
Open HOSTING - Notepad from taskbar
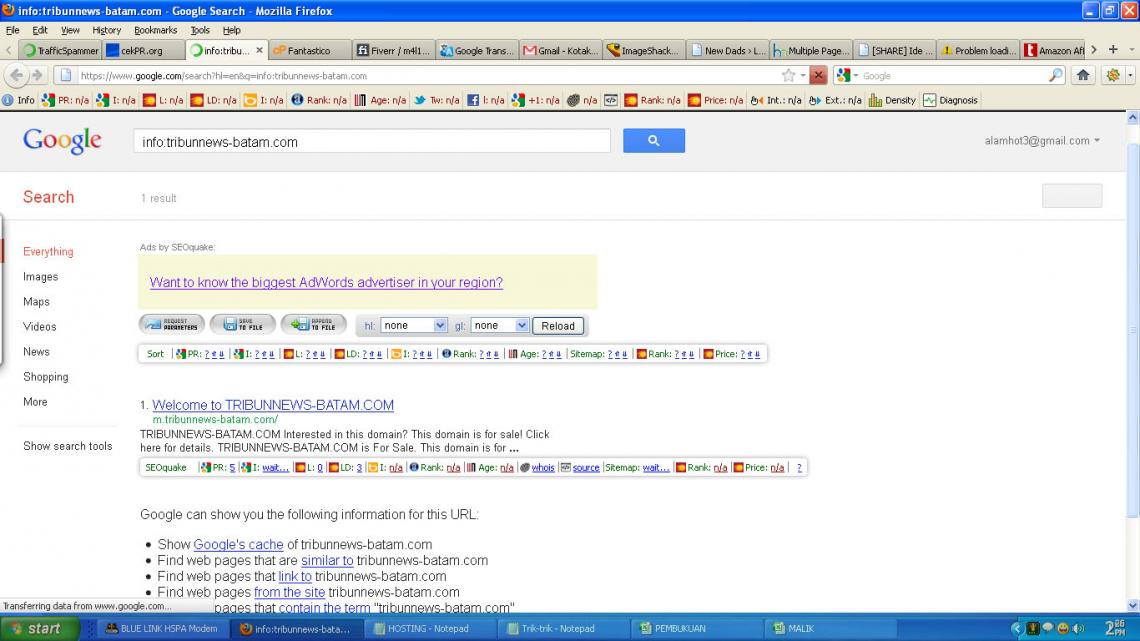pyautogui.click(x=428, y=629)
